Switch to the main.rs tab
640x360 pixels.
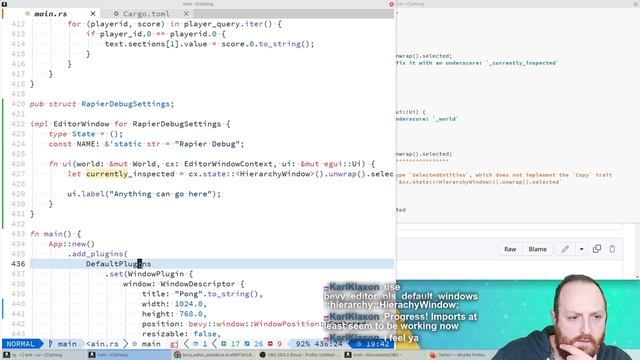(50, 14)
